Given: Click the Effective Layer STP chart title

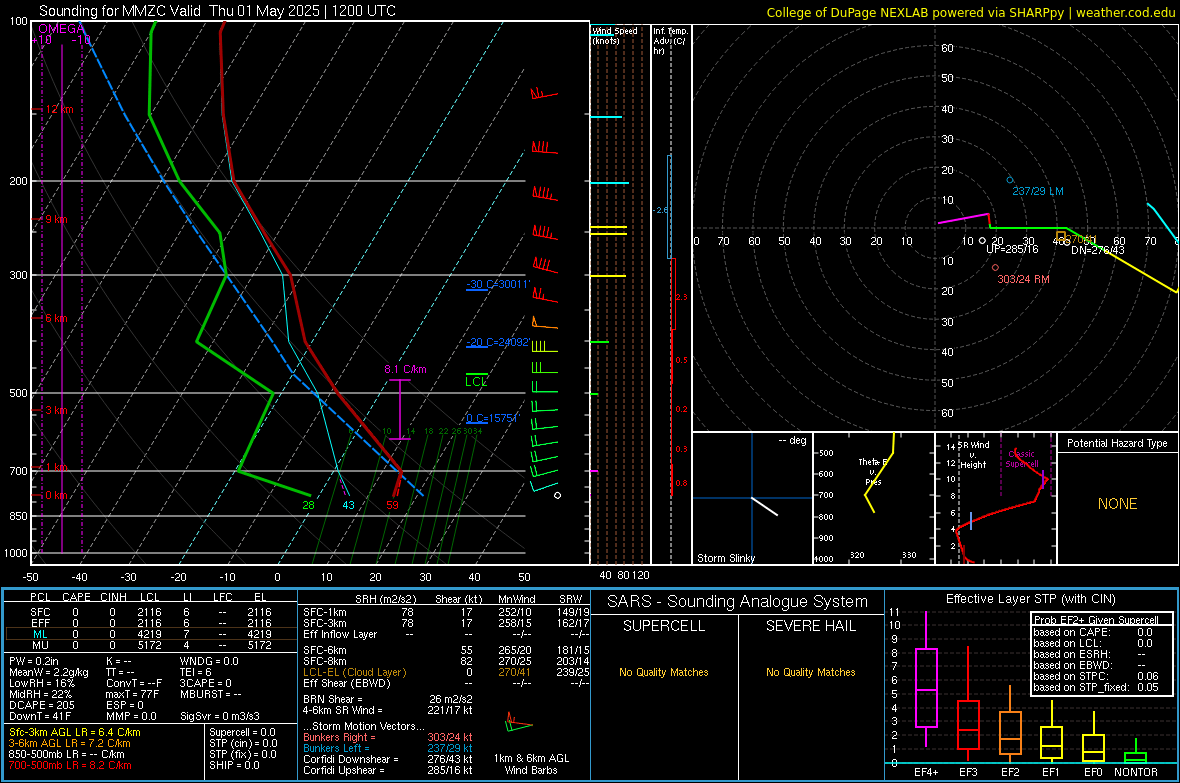Looking at the screenshot, I should pos(1030,599).
